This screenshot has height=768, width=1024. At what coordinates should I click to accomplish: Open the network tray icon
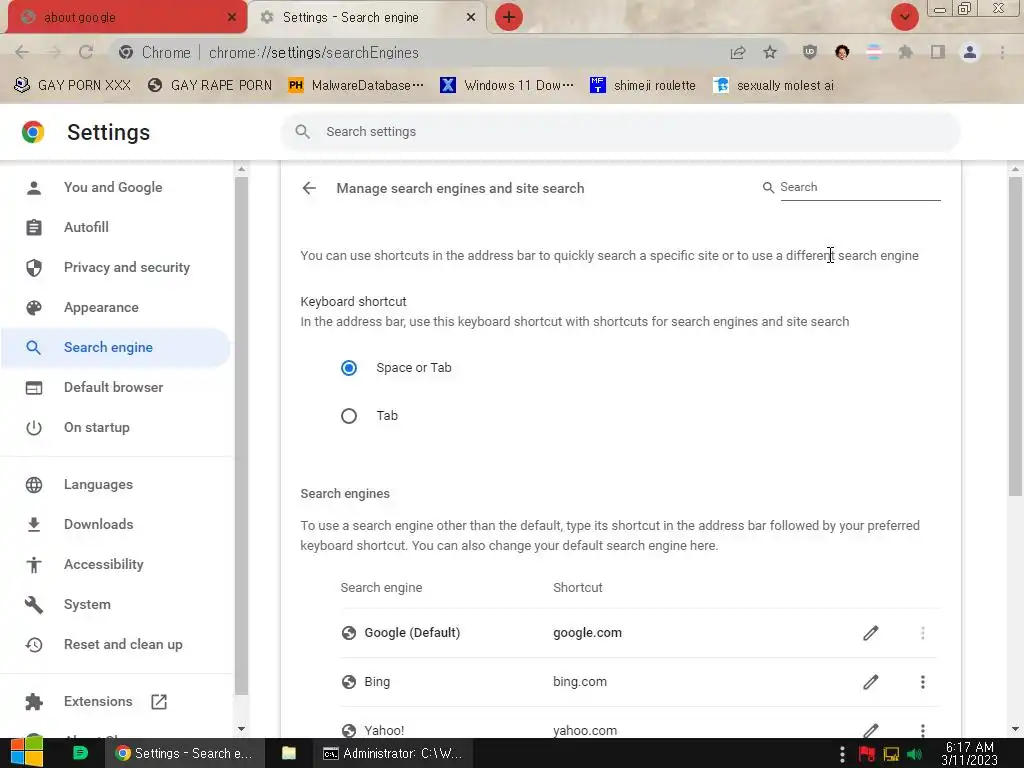coord(891,754)
